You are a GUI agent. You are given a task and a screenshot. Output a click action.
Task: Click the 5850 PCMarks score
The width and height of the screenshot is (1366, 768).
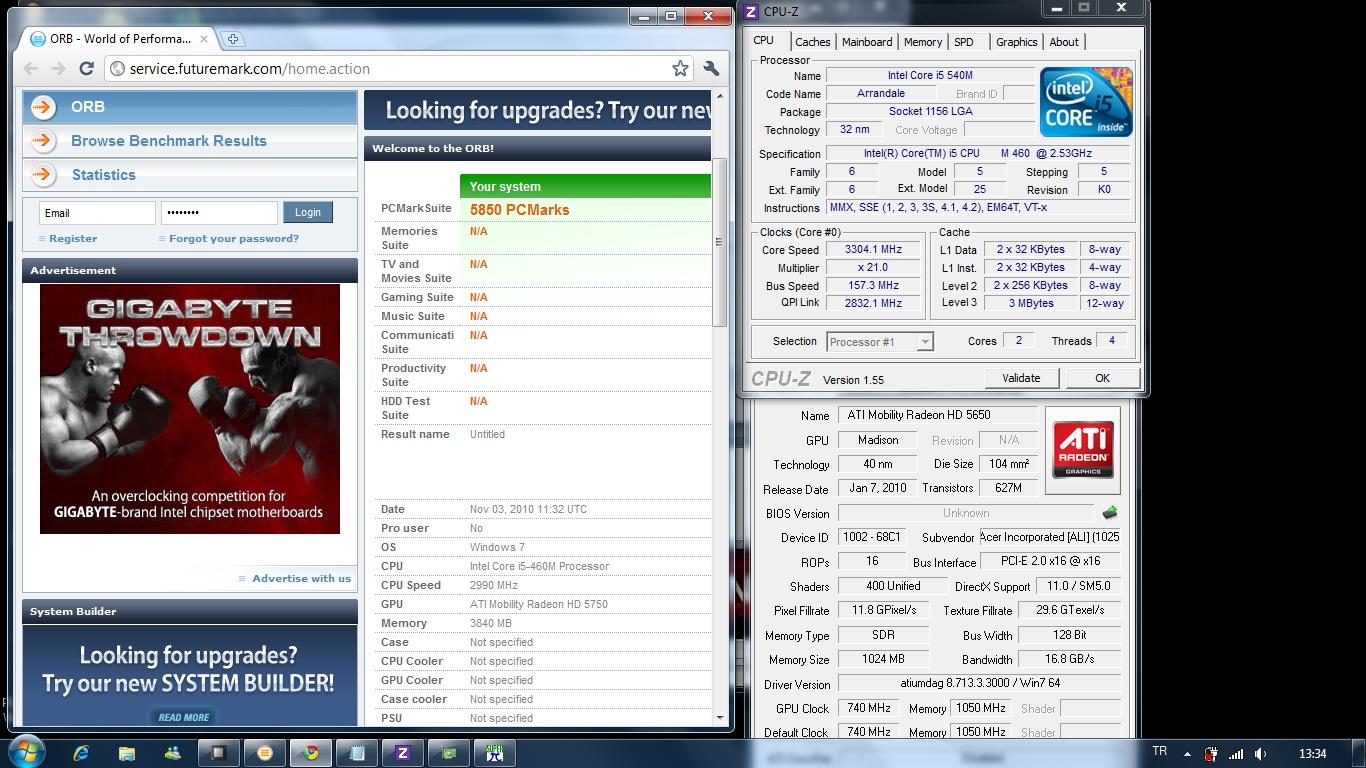[519, 210]
